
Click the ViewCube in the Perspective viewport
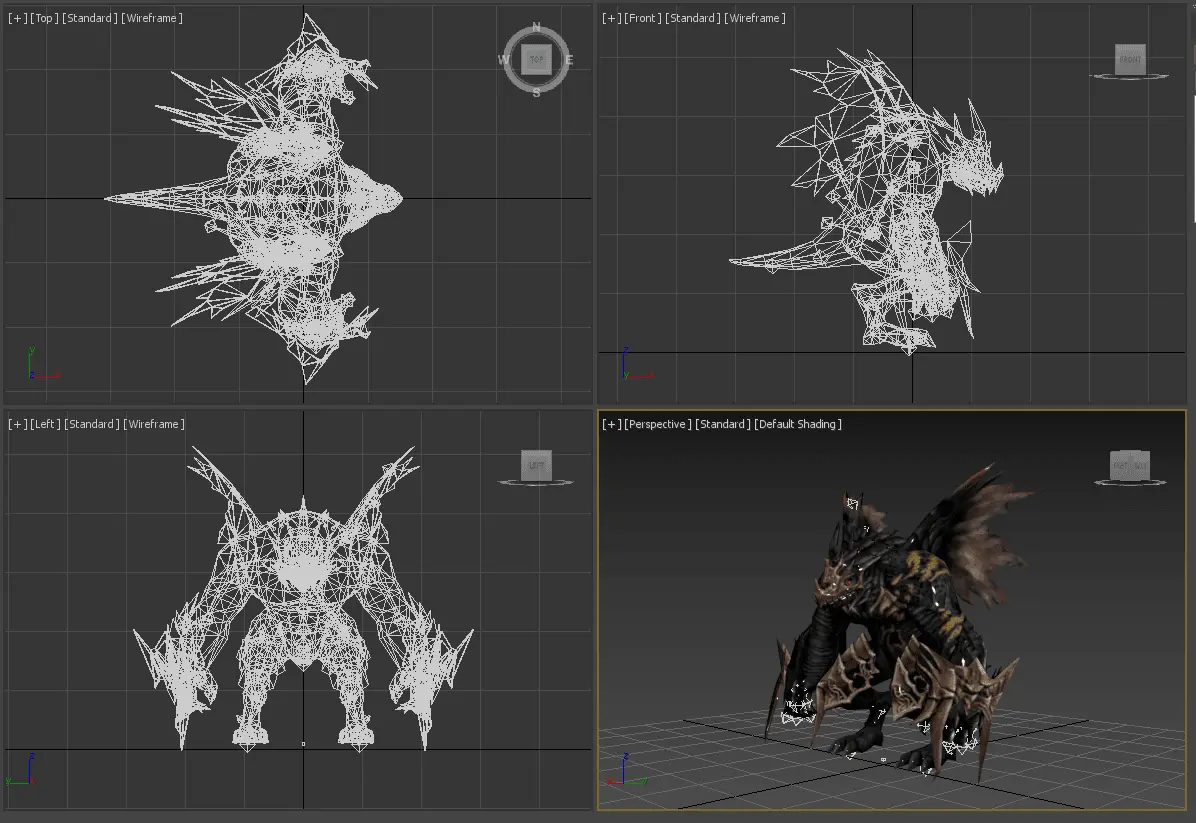tap(1130, 466)
